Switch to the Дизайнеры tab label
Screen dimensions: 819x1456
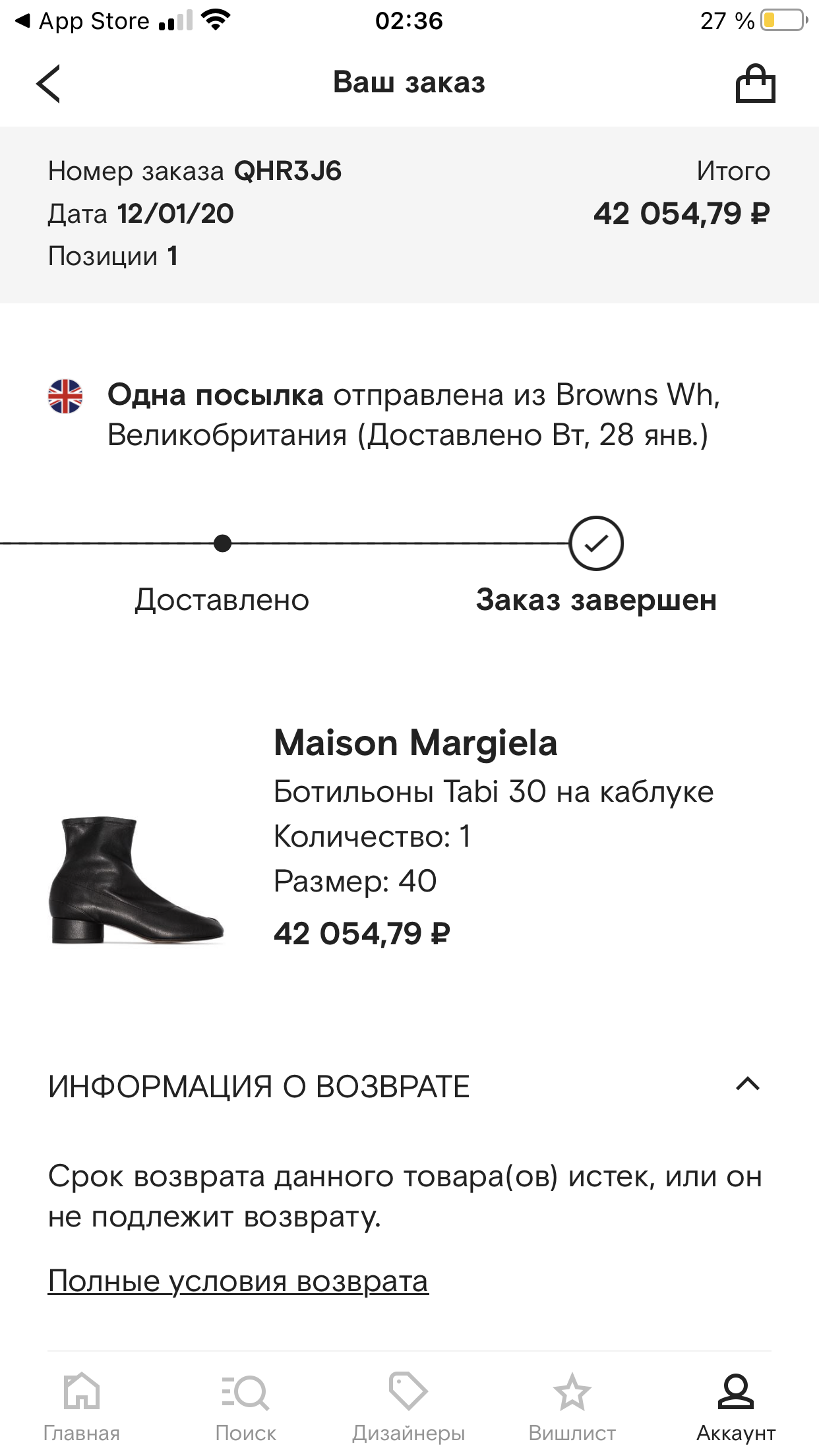coord(408,1434)
